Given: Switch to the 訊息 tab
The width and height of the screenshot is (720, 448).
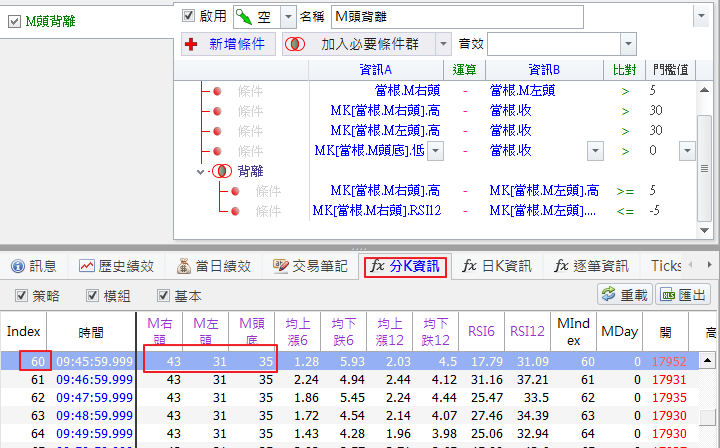Looking at the screenshot, I should (x=34, y=266).
